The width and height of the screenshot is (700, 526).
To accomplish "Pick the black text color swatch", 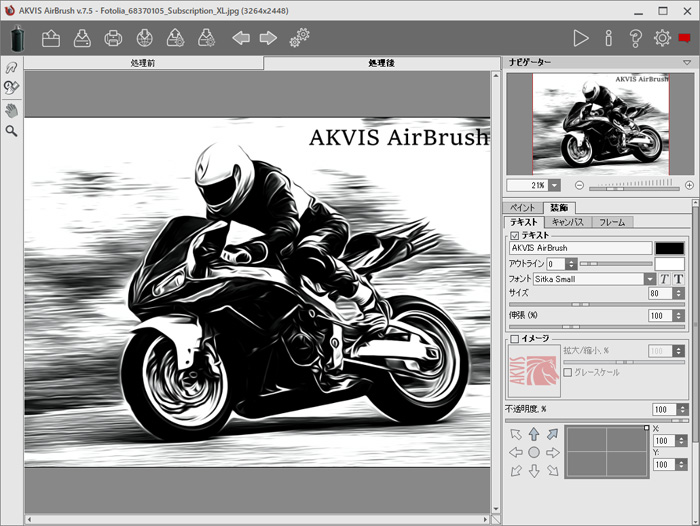I will tap(670, 248).
